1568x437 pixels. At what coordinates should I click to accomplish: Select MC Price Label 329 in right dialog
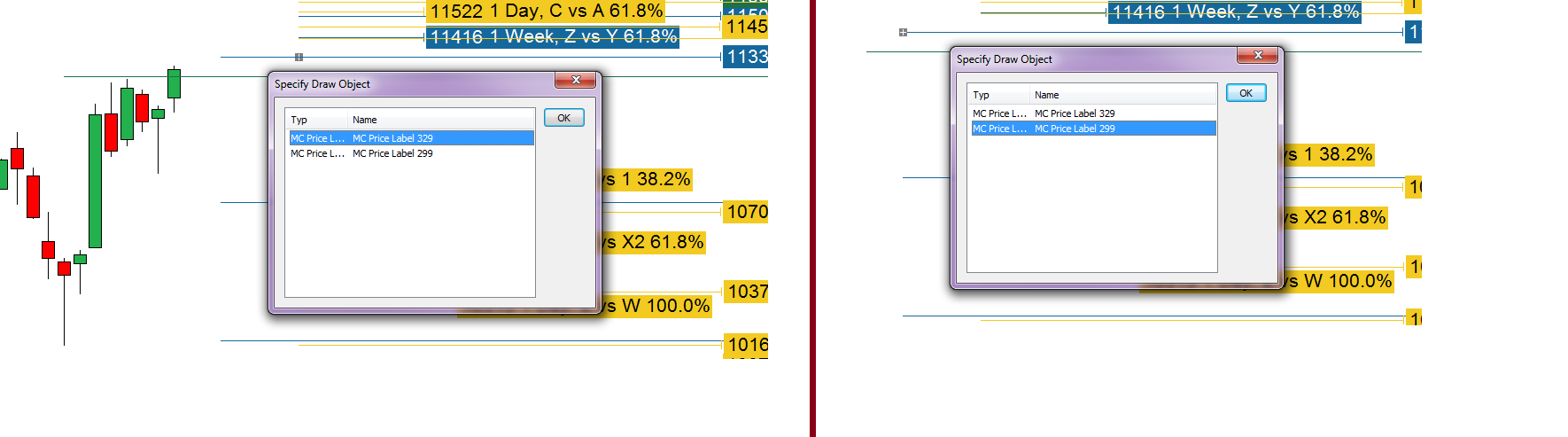pyautogui.click(x=1075, y=113)
